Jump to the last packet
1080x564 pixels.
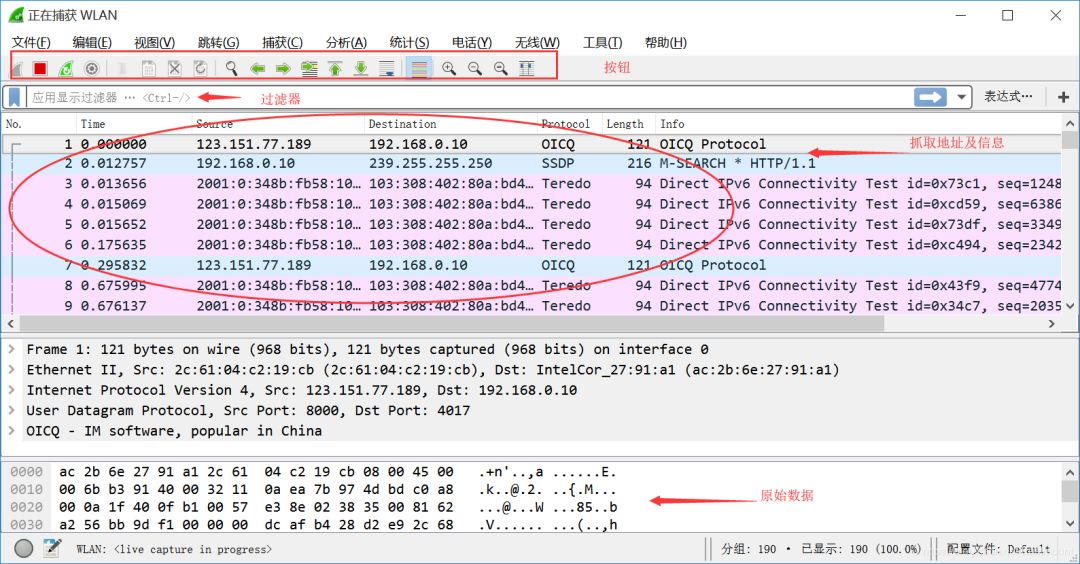coord(361,68)
